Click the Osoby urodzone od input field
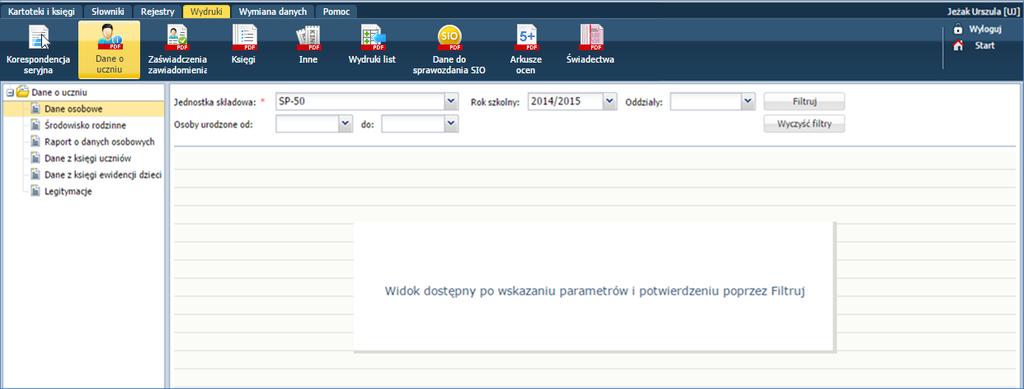 click(x=308, y=124)
